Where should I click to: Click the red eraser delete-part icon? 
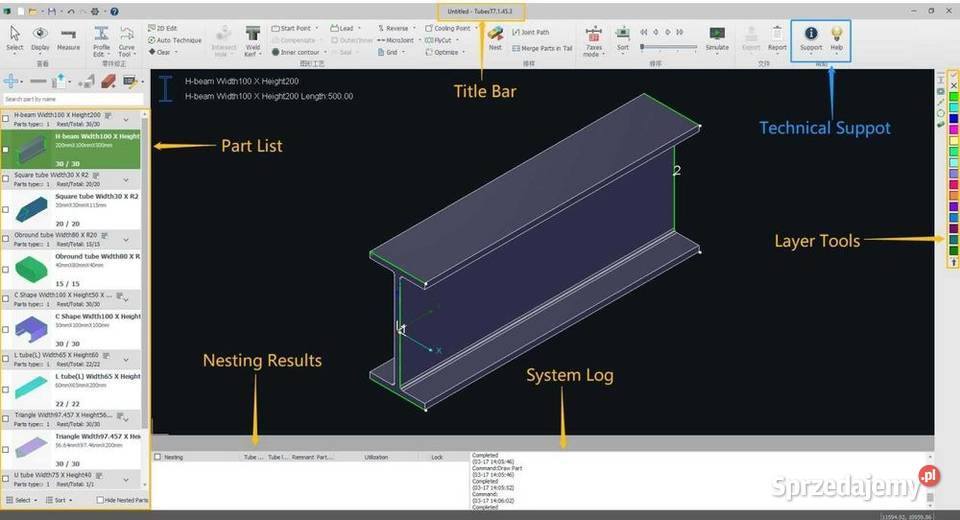click(x=108, y=81)
